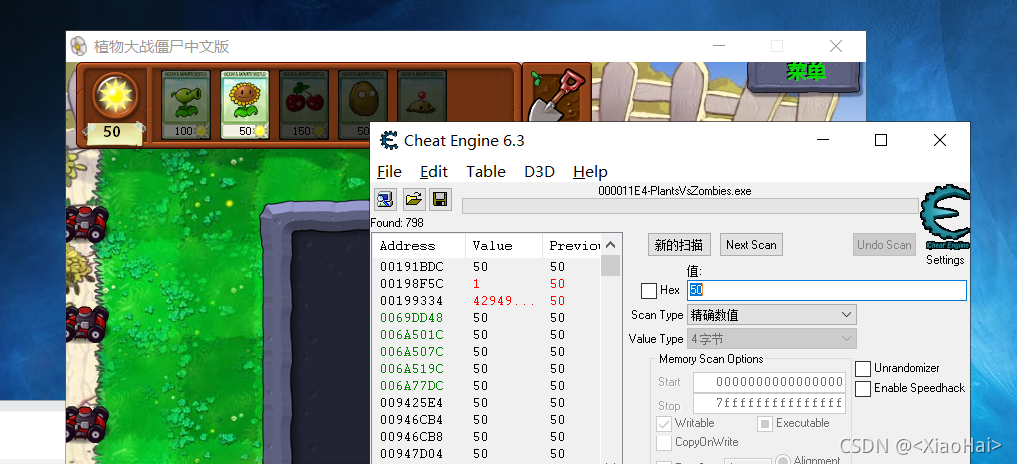Click the 新的扫描 new scan button
This screenshot has width=1017, height=464.
pyautogui.click(x=679, y=245)
